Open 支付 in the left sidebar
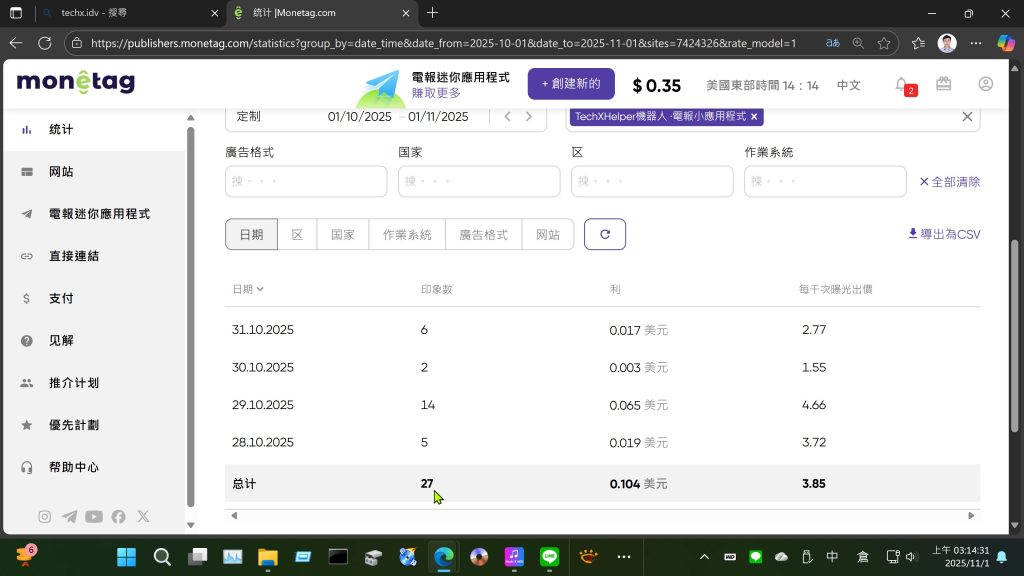This screenshot has width=1024, height=576. click(x=61, y=298)
